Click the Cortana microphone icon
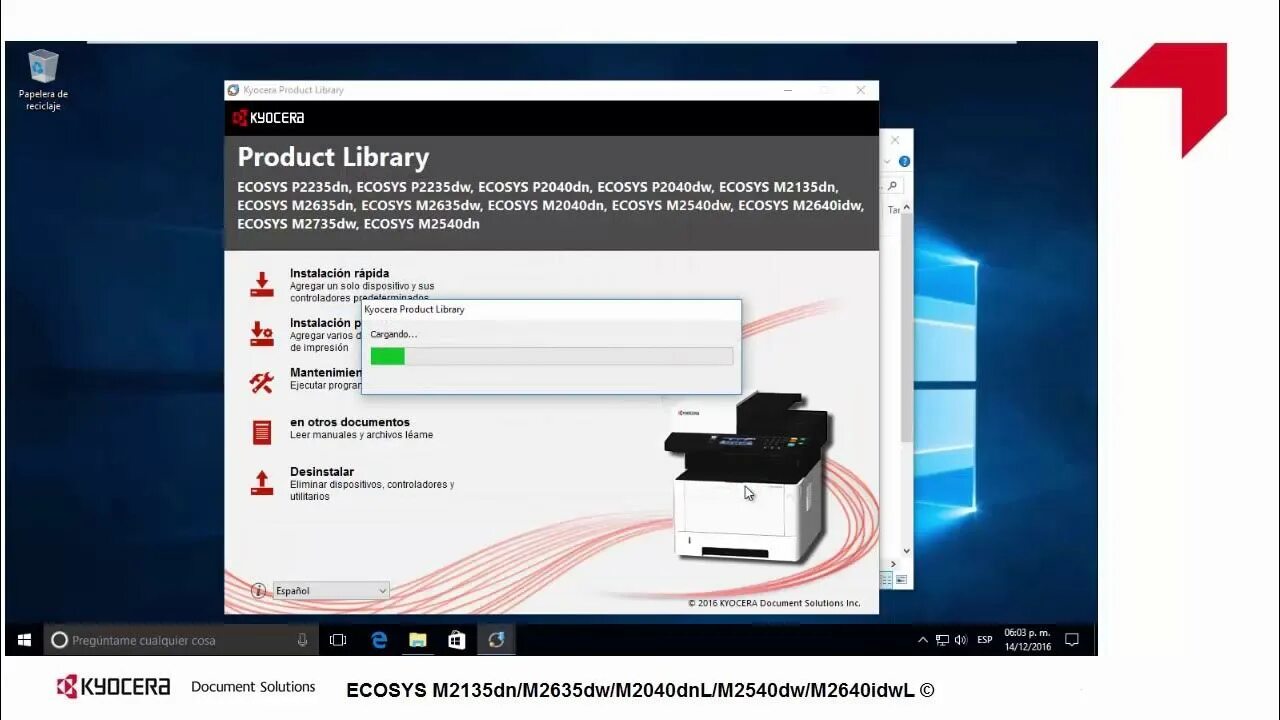Image resolution: width=1280 pixels, height=720 pixels. 302,640
